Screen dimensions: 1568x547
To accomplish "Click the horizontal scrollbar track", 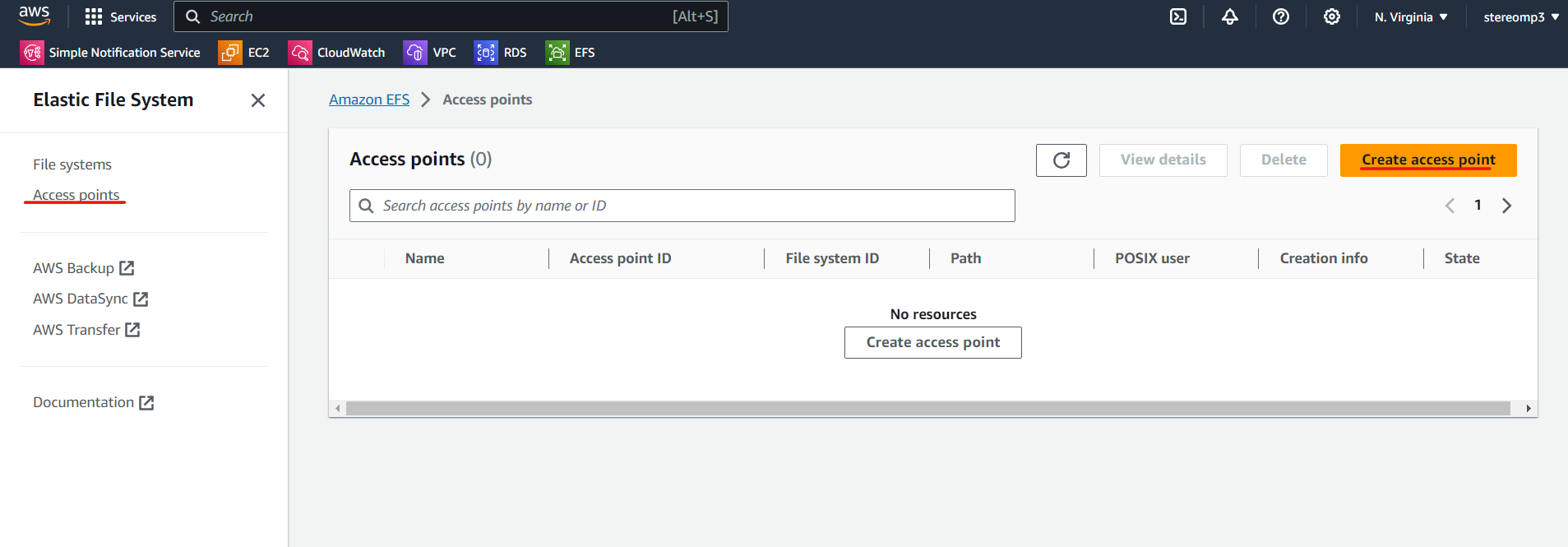I will pos(928,409).
